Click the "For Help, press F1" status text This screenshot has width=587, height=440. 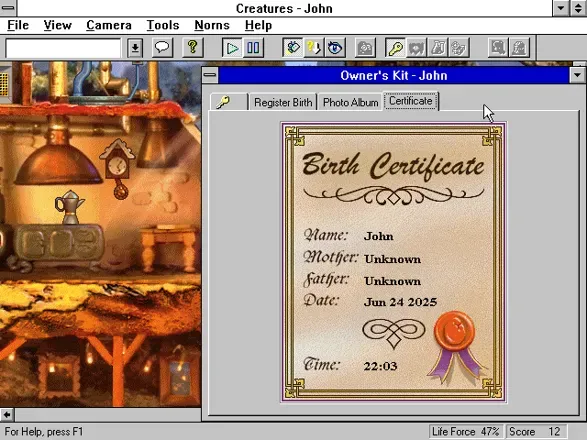click(x=44, y=431)
